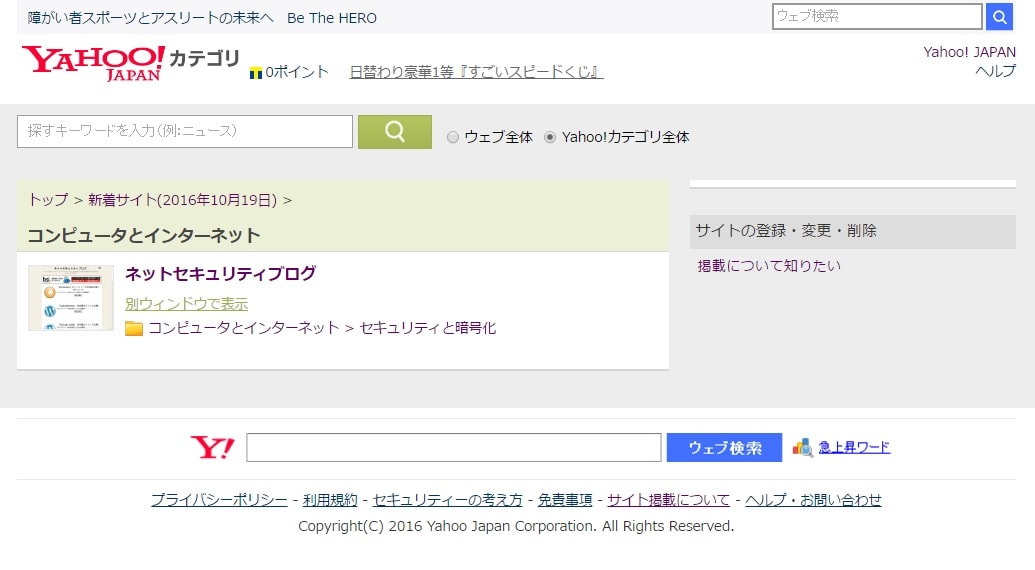Click the green magnifier category search button
The height and width of the screenshot is (570, 1035).
[395, 132]
